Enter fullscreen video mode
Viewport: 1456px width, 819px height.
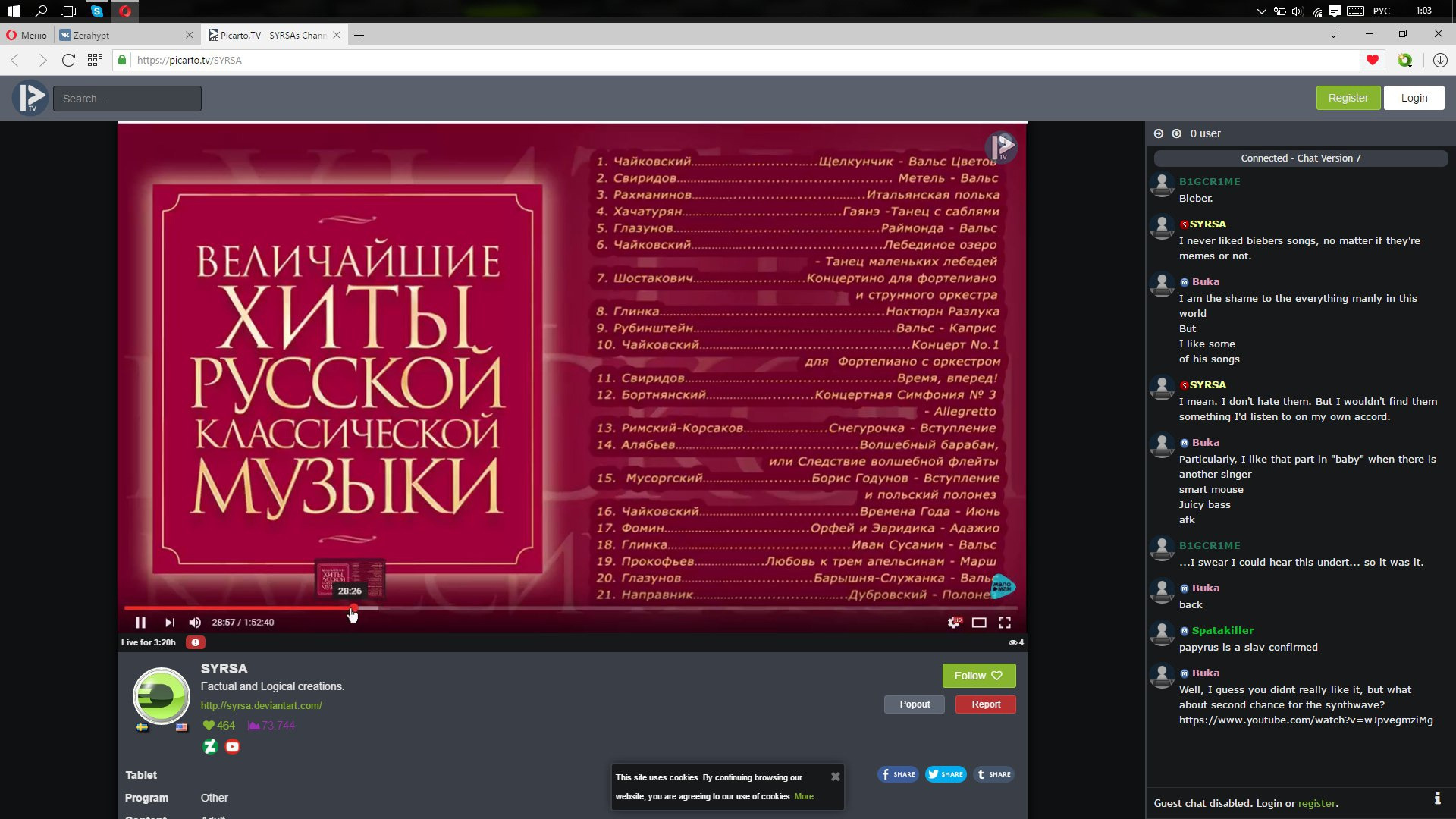1005,623
